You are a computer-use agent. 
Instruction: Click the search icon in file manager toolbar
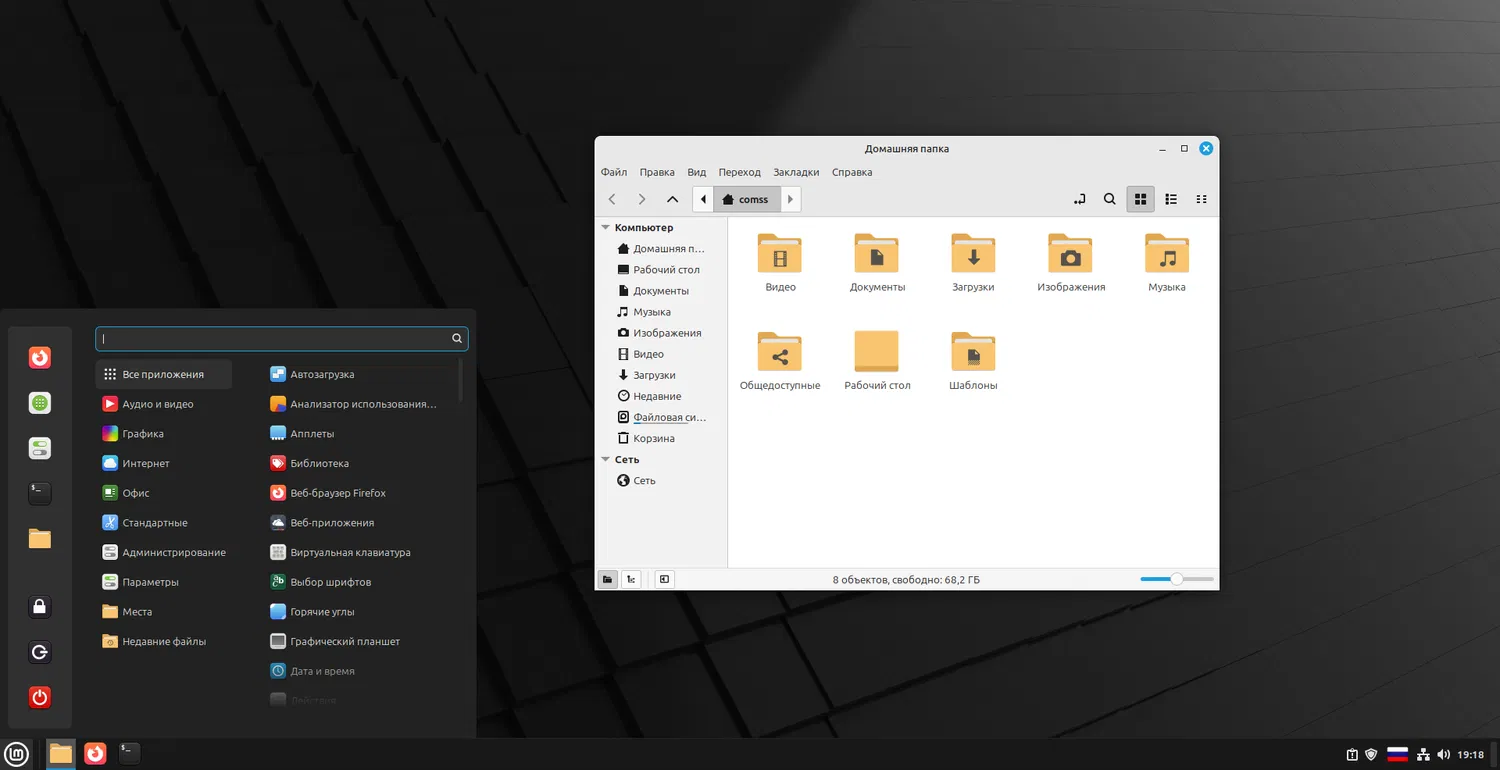[1109, 199]
